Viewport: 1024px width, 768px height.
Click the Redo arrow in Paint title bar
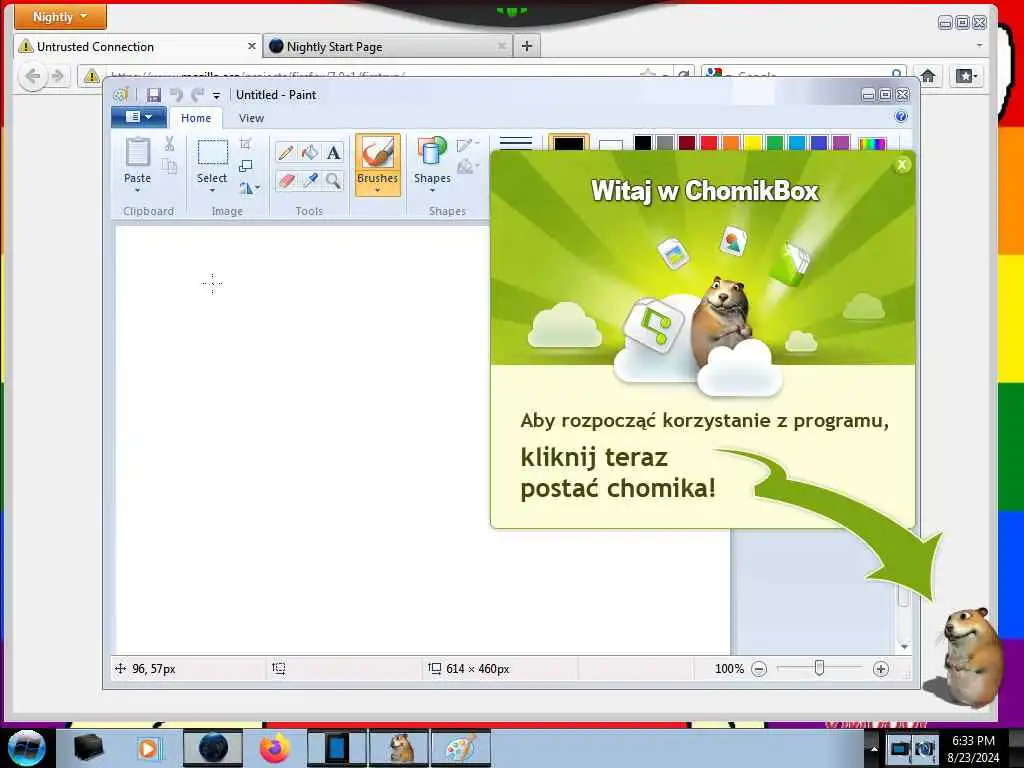pos(198,95)
